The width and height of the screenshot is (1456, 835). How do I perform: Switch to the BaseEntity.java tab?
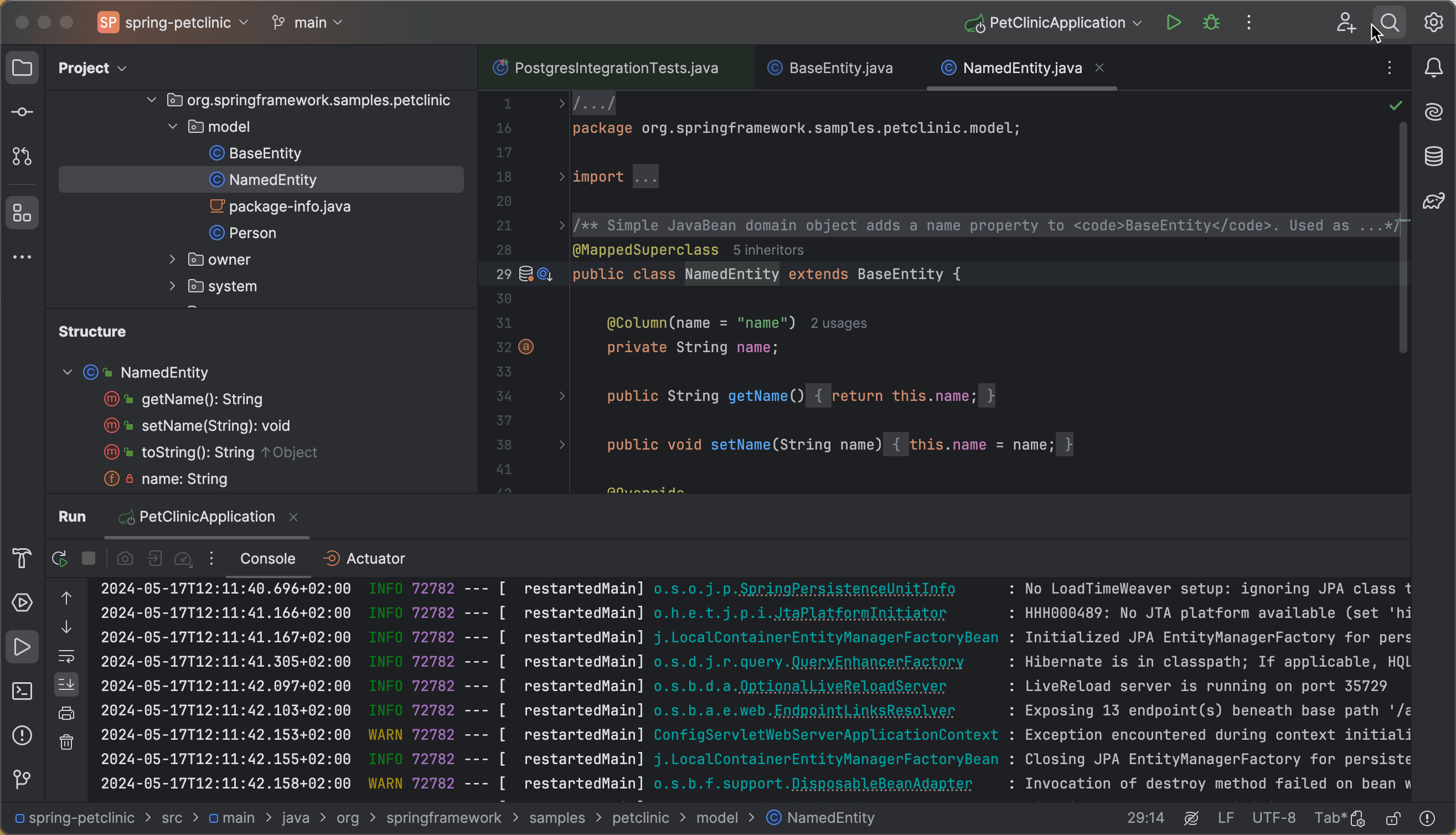(841, 68)
